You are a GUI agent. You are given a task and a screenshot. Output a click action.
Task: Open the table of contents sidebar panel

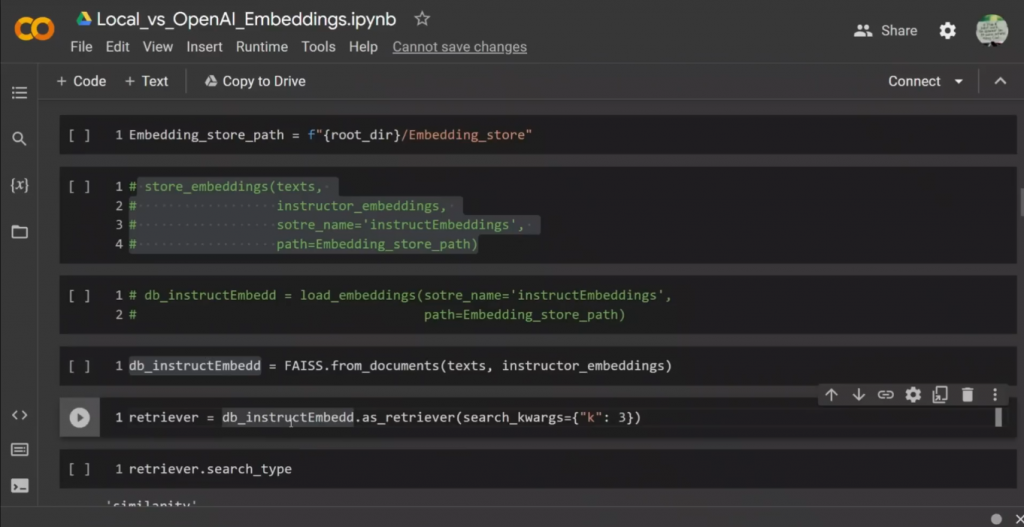click(19, 93)
